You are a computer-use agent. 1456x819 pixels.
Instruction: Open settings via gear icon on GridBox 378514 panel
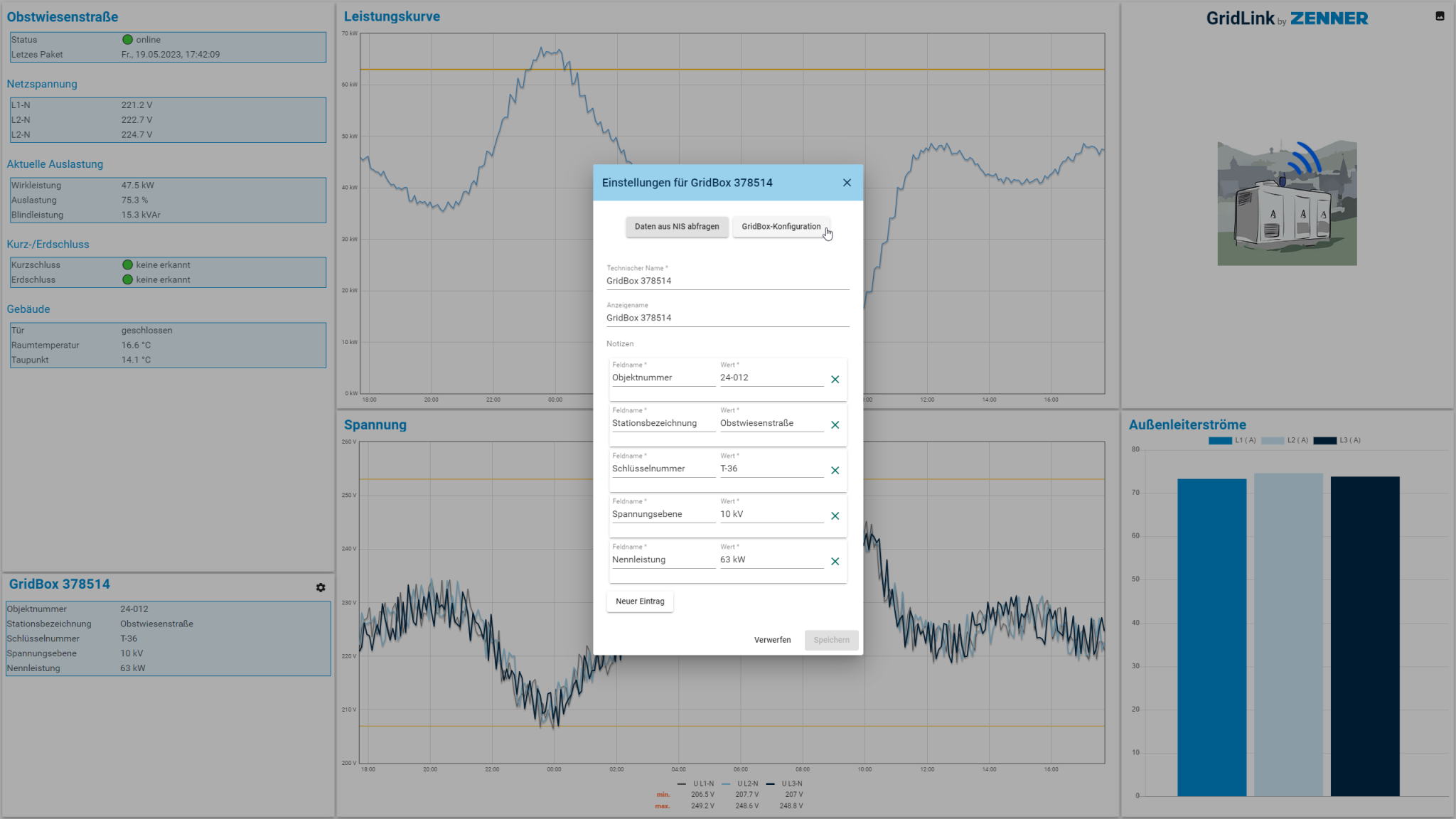321,587
